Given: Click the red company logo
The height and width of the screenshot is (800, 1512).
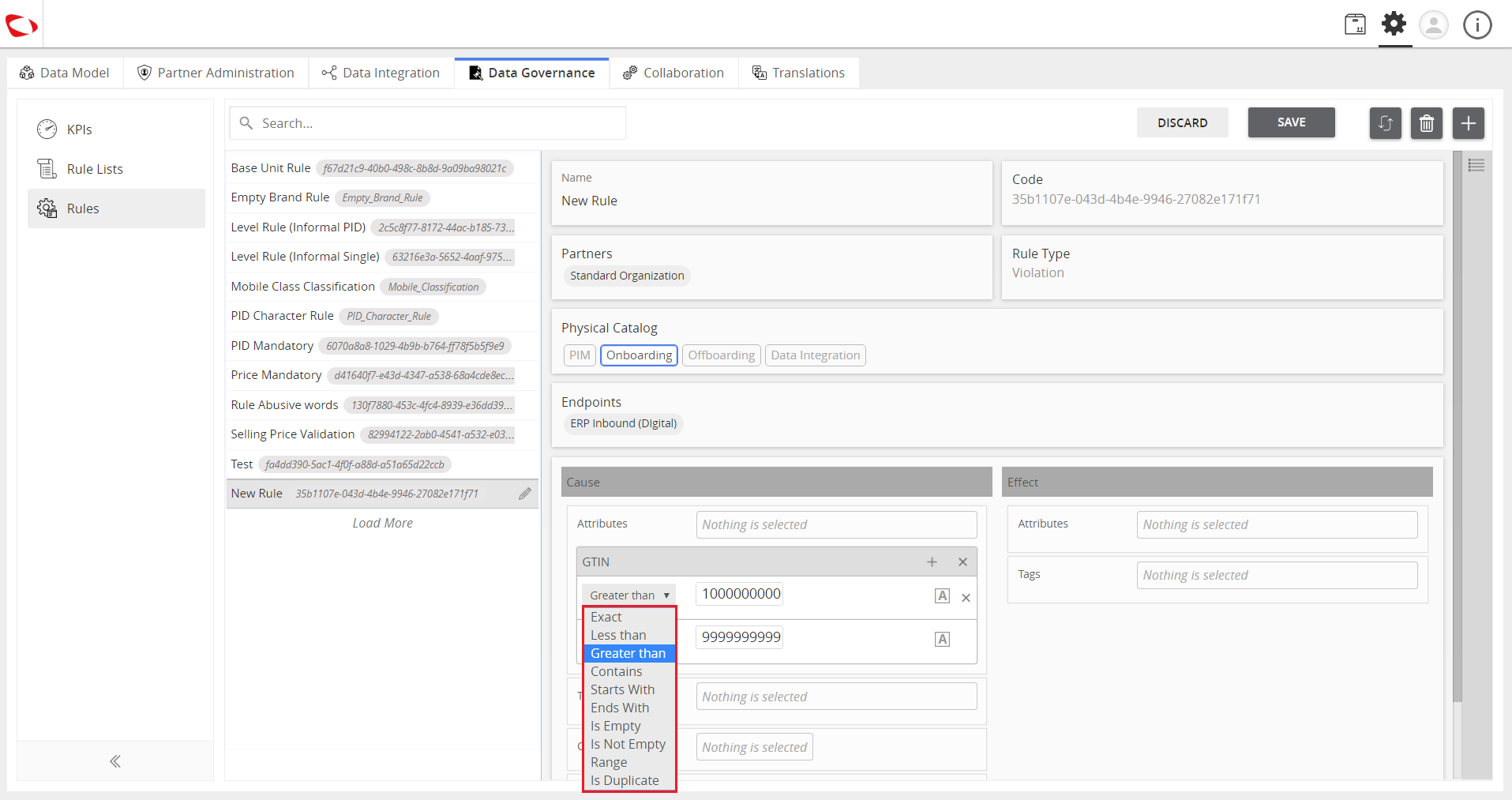Looking at the screenshot, I should (21, 25).
